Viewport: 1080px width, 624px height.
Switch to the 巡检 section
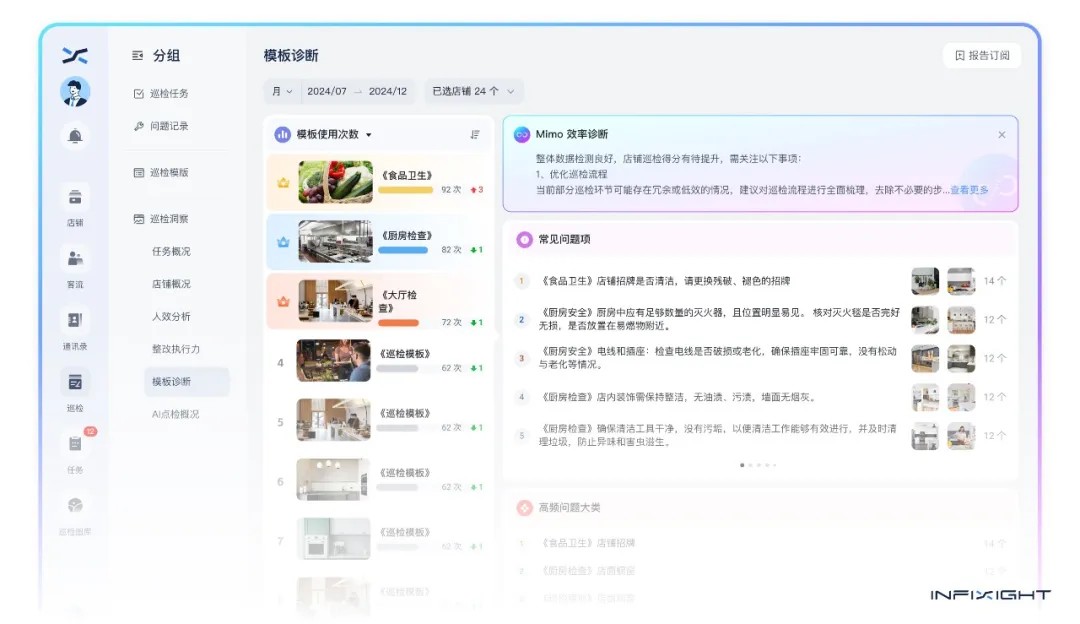[x=75, y=391]
